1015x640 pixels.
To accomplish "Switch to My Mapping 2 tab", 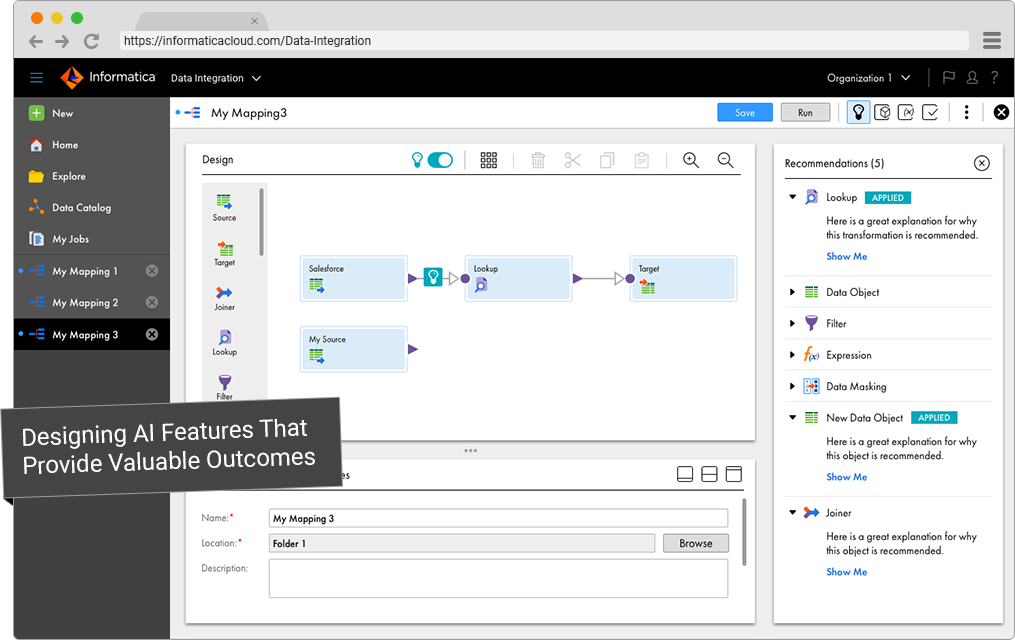I will pyautogui.click(x=85, y=303).
